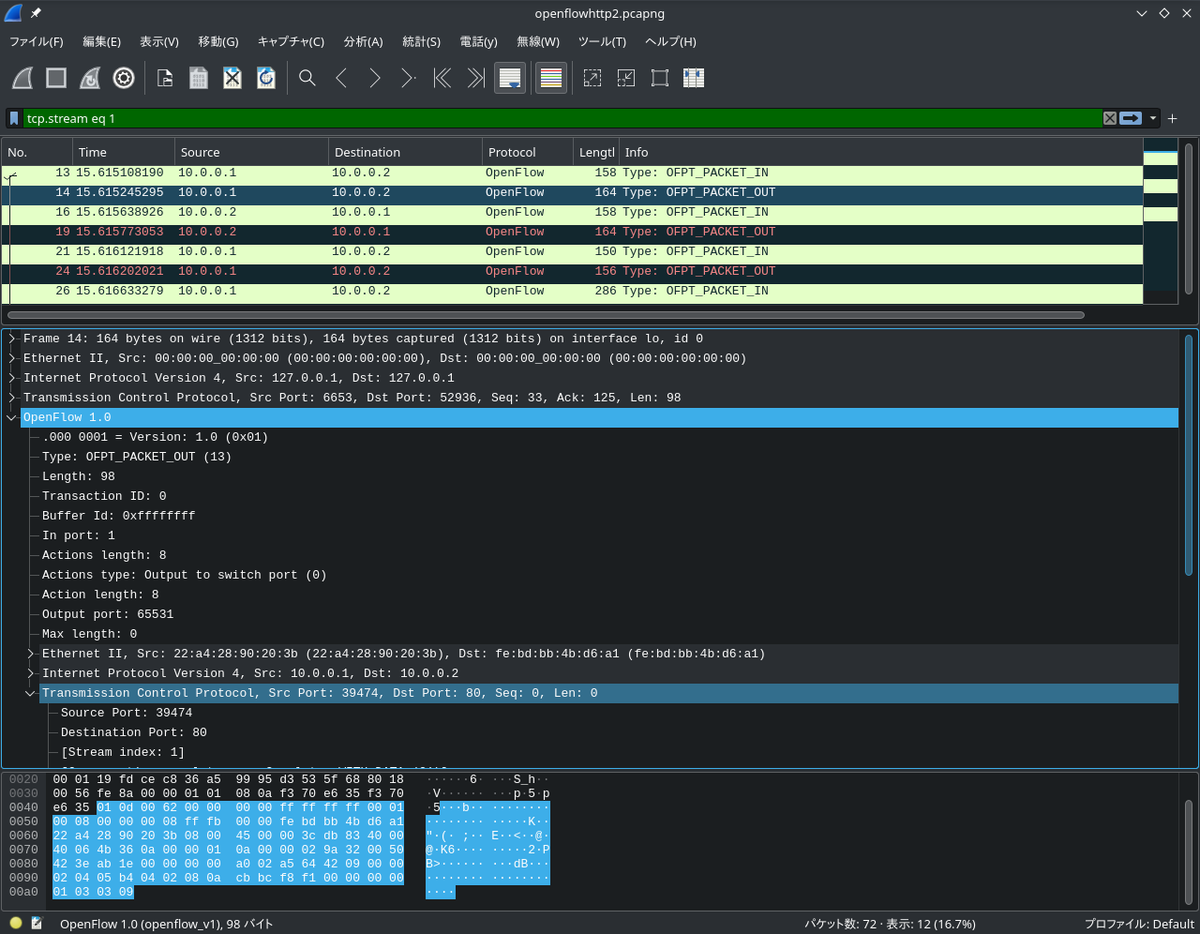Toggle automatic scrolling during live capture
The width and height of the screenshot is (1200, 934).
pyautogui.click(x=509, y=77)
